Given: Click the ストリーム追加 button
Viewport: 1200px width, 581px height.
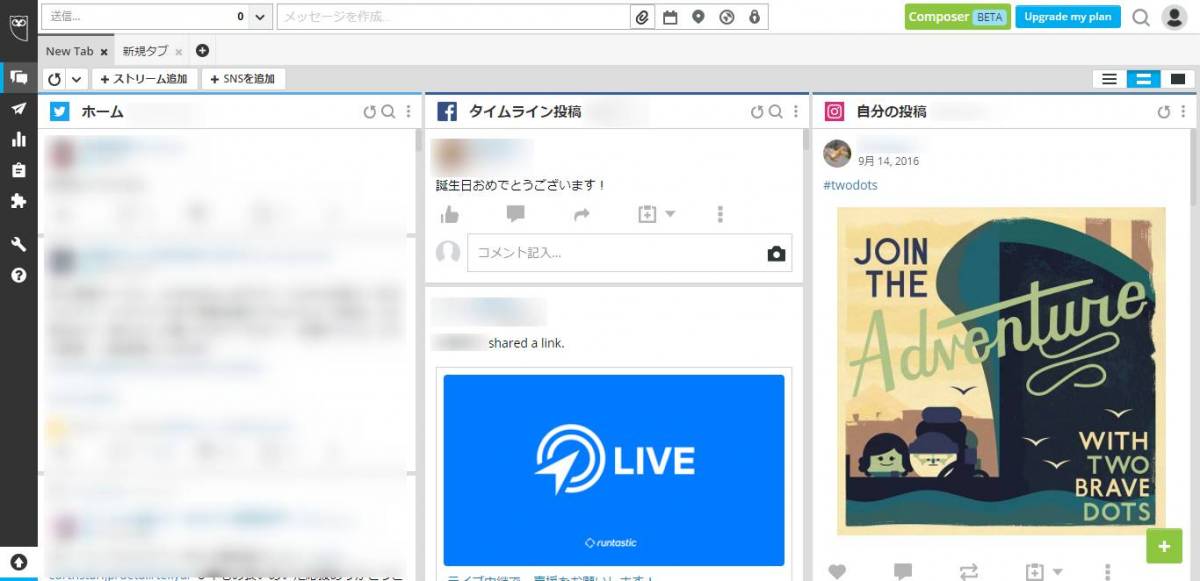Looking at the screenshot, I should [144, 79].
